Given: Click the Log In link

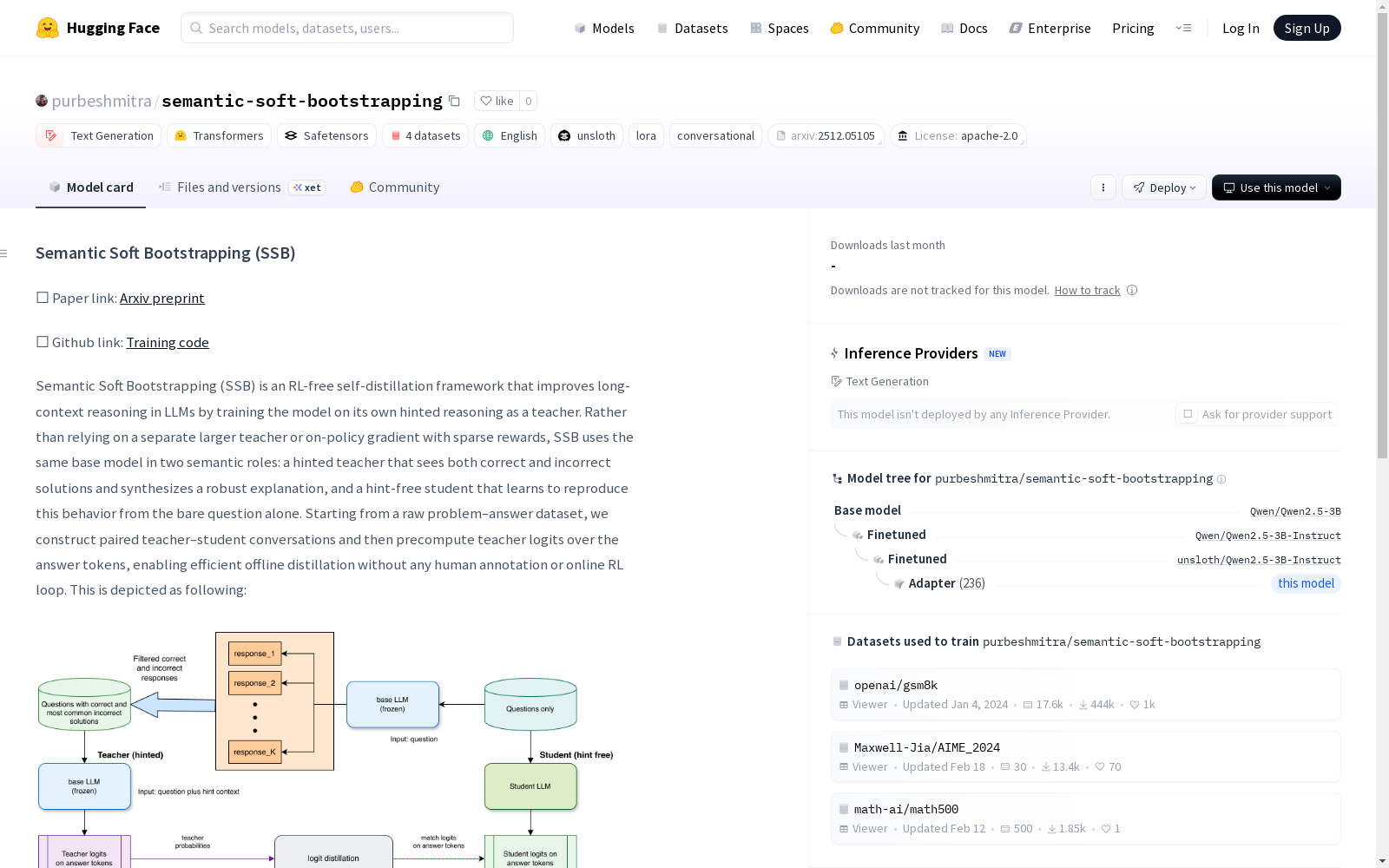Looking at the screenshot, I should (1241, 28).
